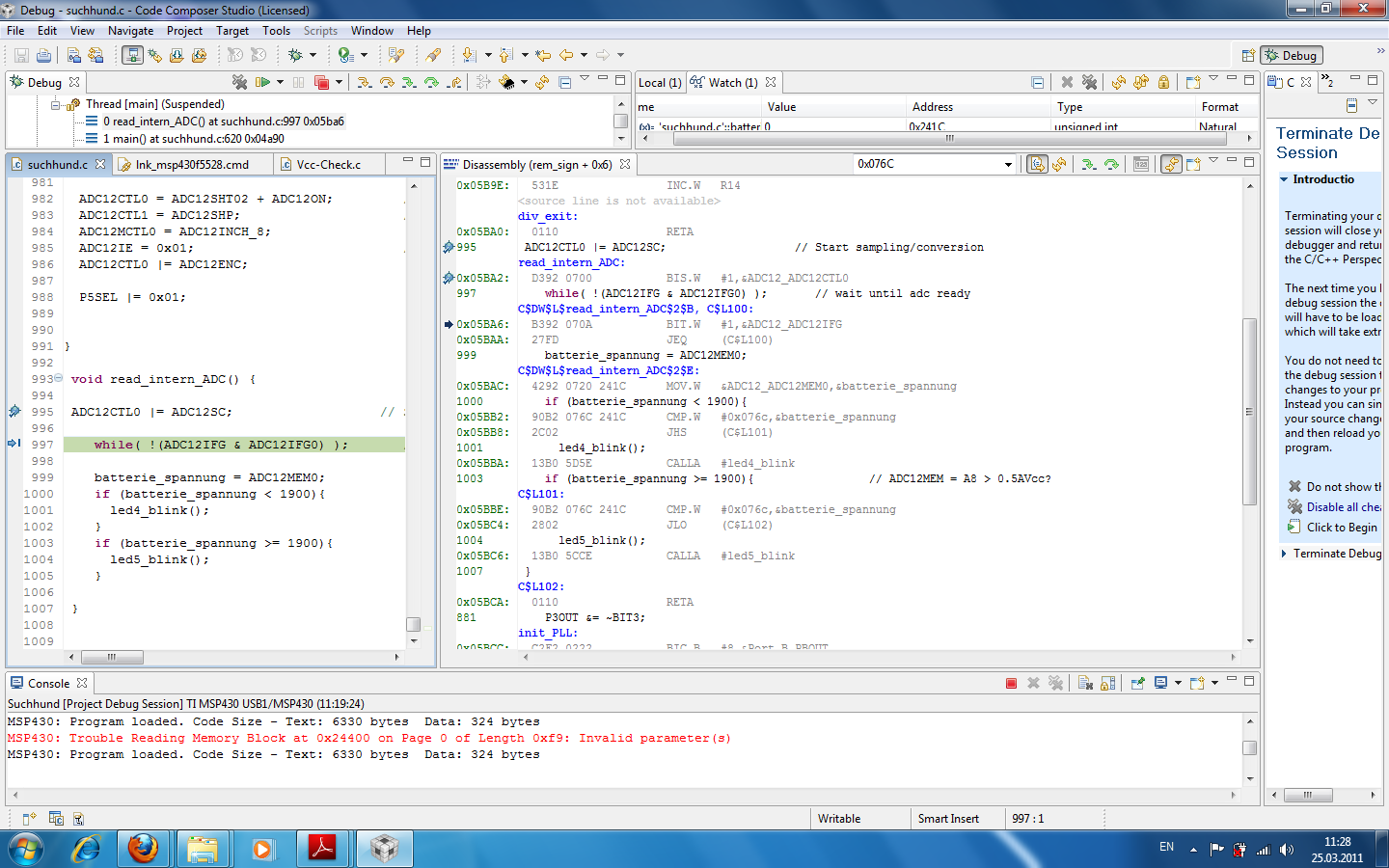
Task: Click the Clear Console icon
Action: (x=1085, y=683)
